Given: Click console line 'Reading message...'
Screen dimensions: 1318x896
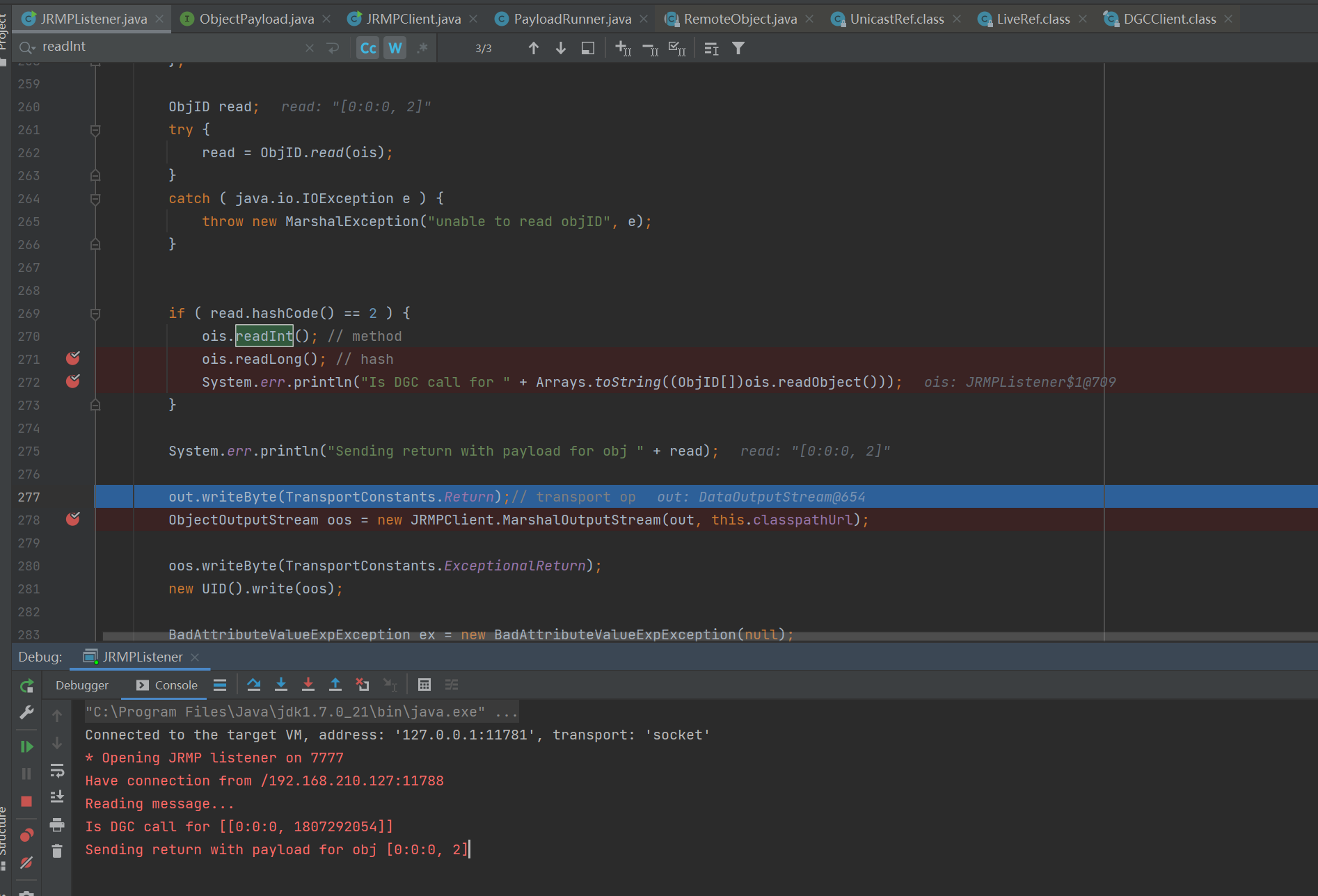Looking at the screenshot, I should click(159, 803).
